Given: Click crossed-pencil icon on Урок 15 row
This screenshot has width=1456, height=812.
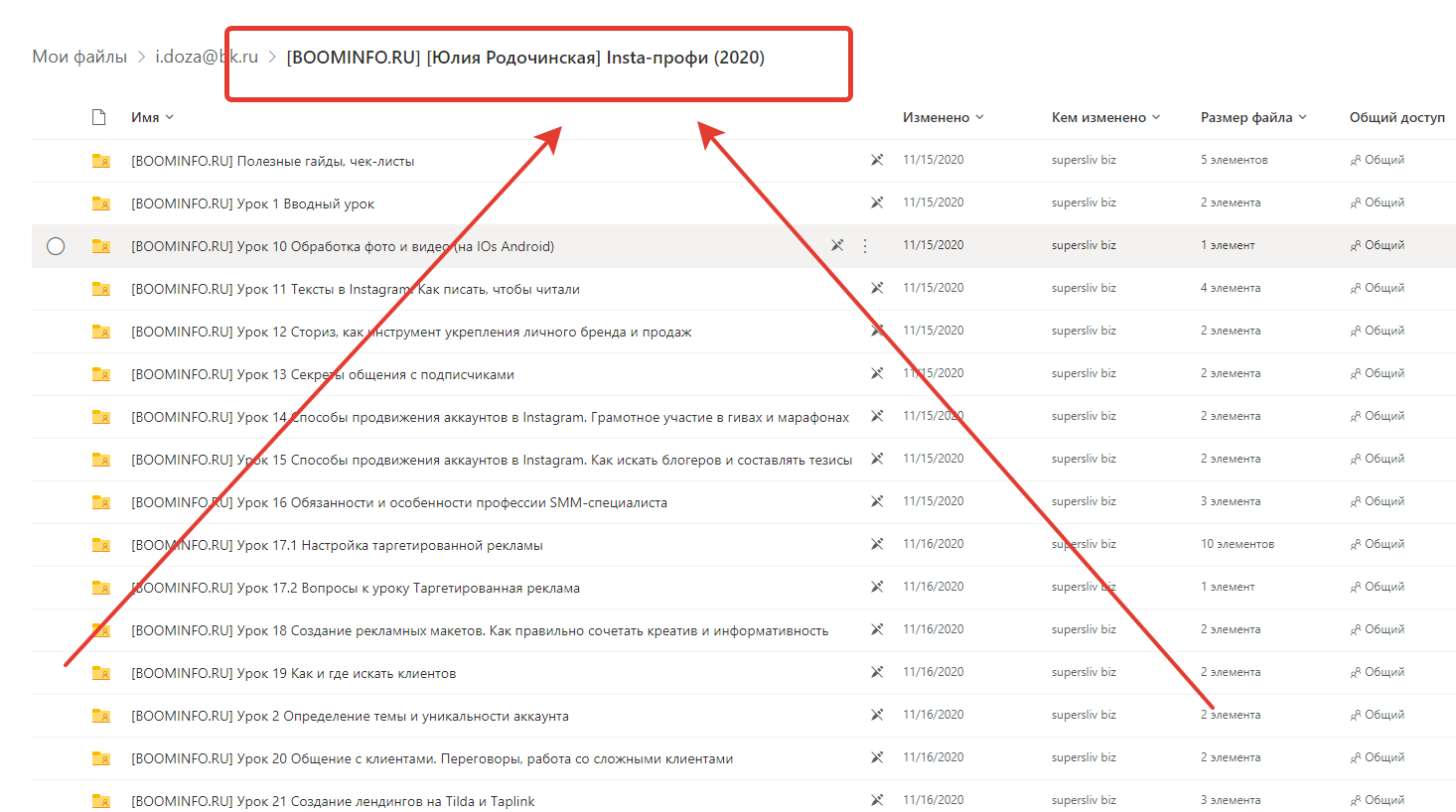Looking at the screenshot, I should click(x=877, y=459).
